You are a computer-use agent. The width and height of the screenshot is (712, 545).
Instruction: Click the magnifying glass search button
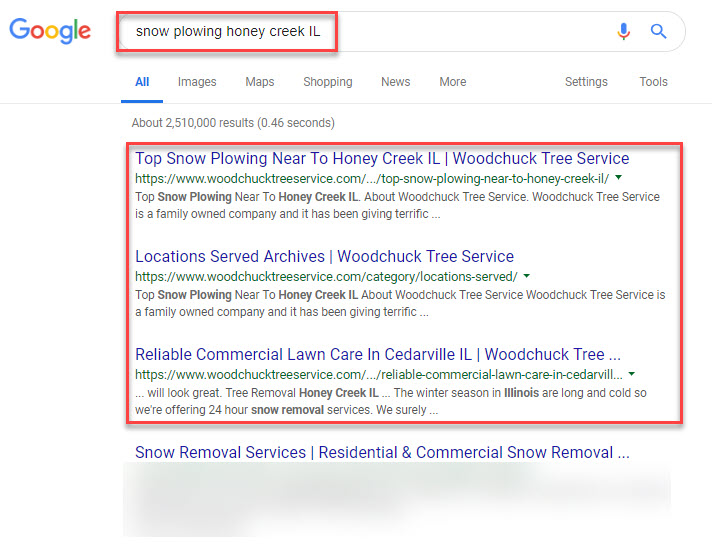coord(658,31)
